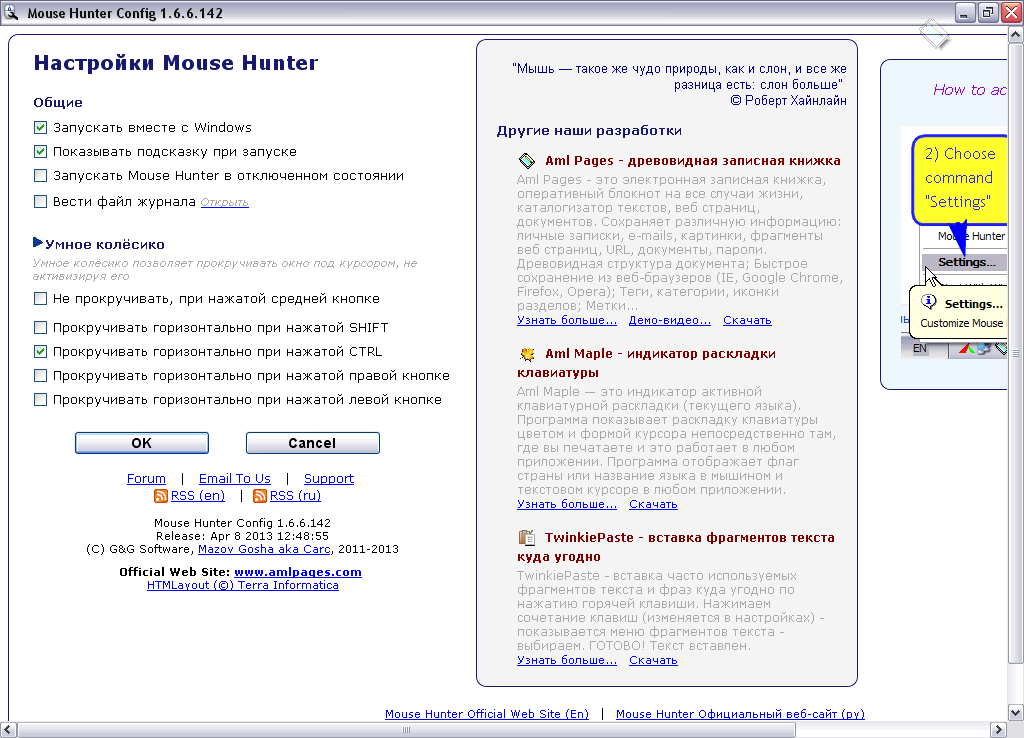Click the vertical scrollbar up arrow

1016,35
